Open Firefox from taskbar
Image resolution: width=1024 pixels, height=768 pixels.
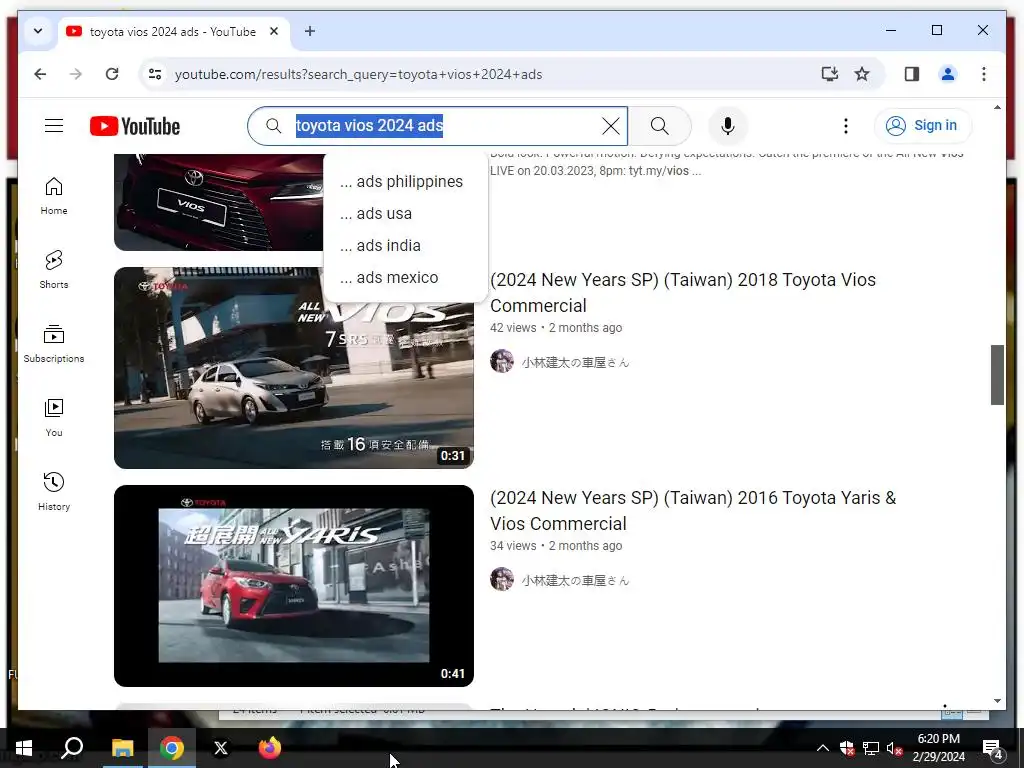point(270,748)
